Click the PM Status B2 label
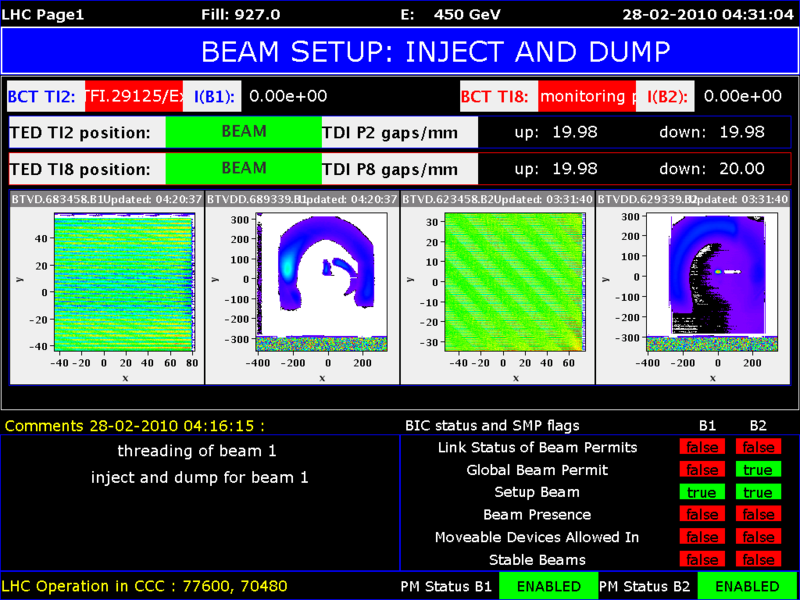This screenshot has width=800, height=600. 645,586
